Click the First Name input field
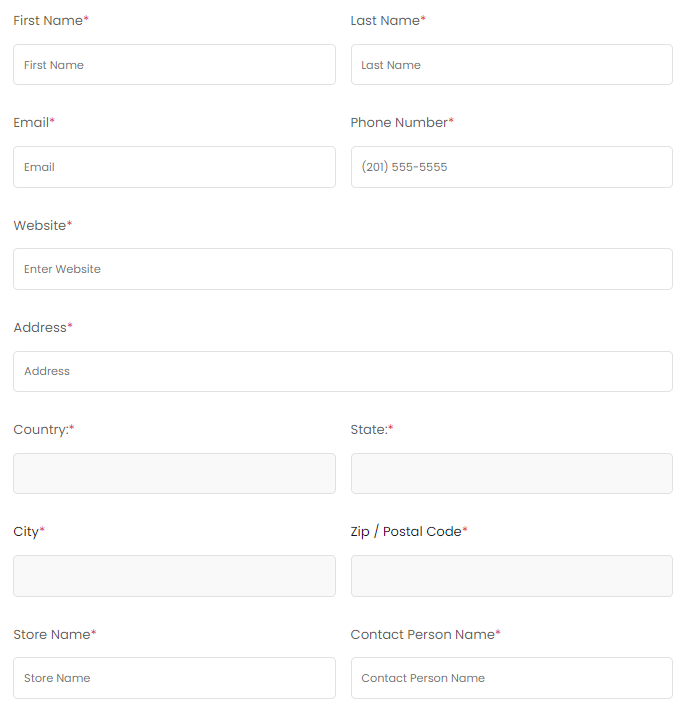This screenshot has height=723, width=694. tap(174, 65)
